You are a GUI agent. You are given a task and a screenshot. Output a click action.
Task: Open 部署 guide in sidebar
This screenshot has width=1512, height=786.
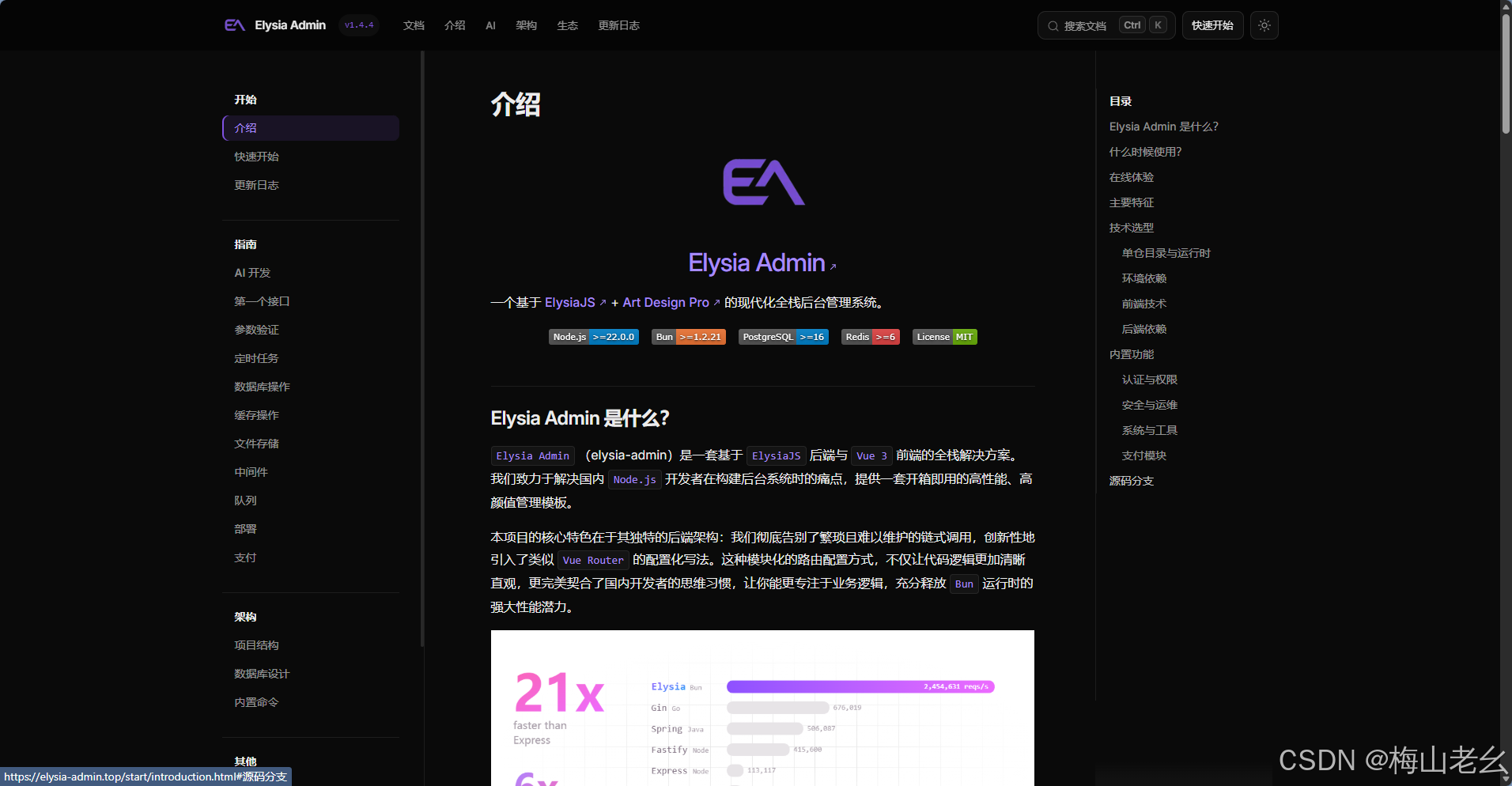tap(245, 529)
